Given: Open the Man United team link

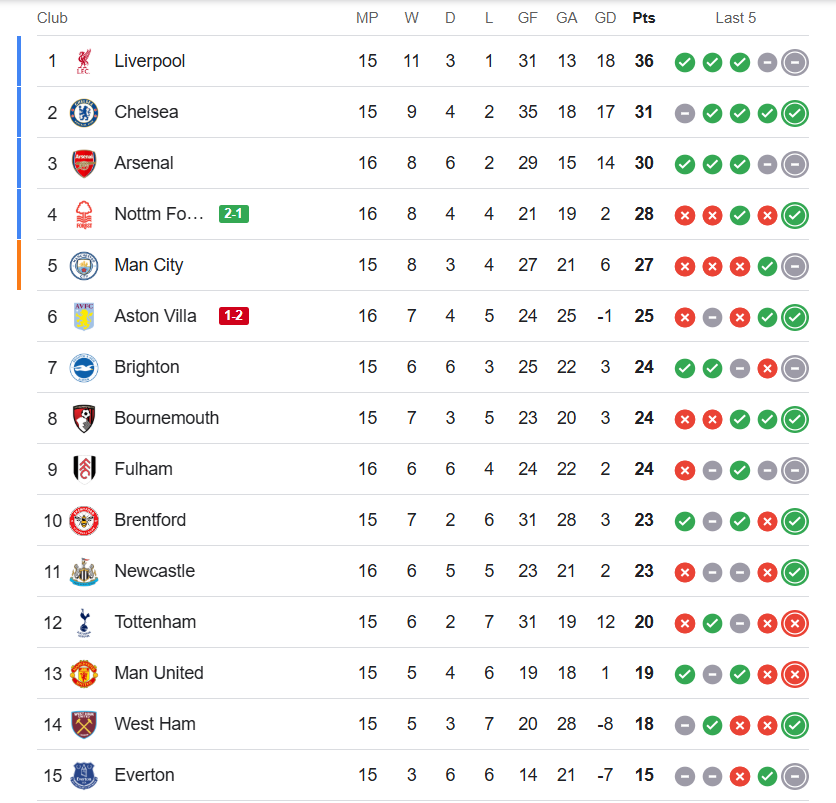Looking at the screenshot, I should (x=159, y=673).
